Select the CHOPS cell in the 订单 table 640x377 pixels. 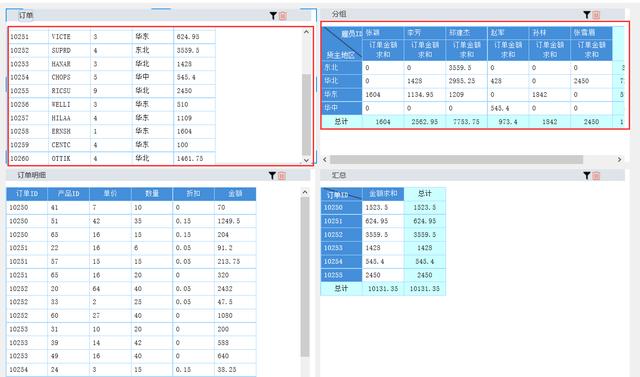coord(69,77)
